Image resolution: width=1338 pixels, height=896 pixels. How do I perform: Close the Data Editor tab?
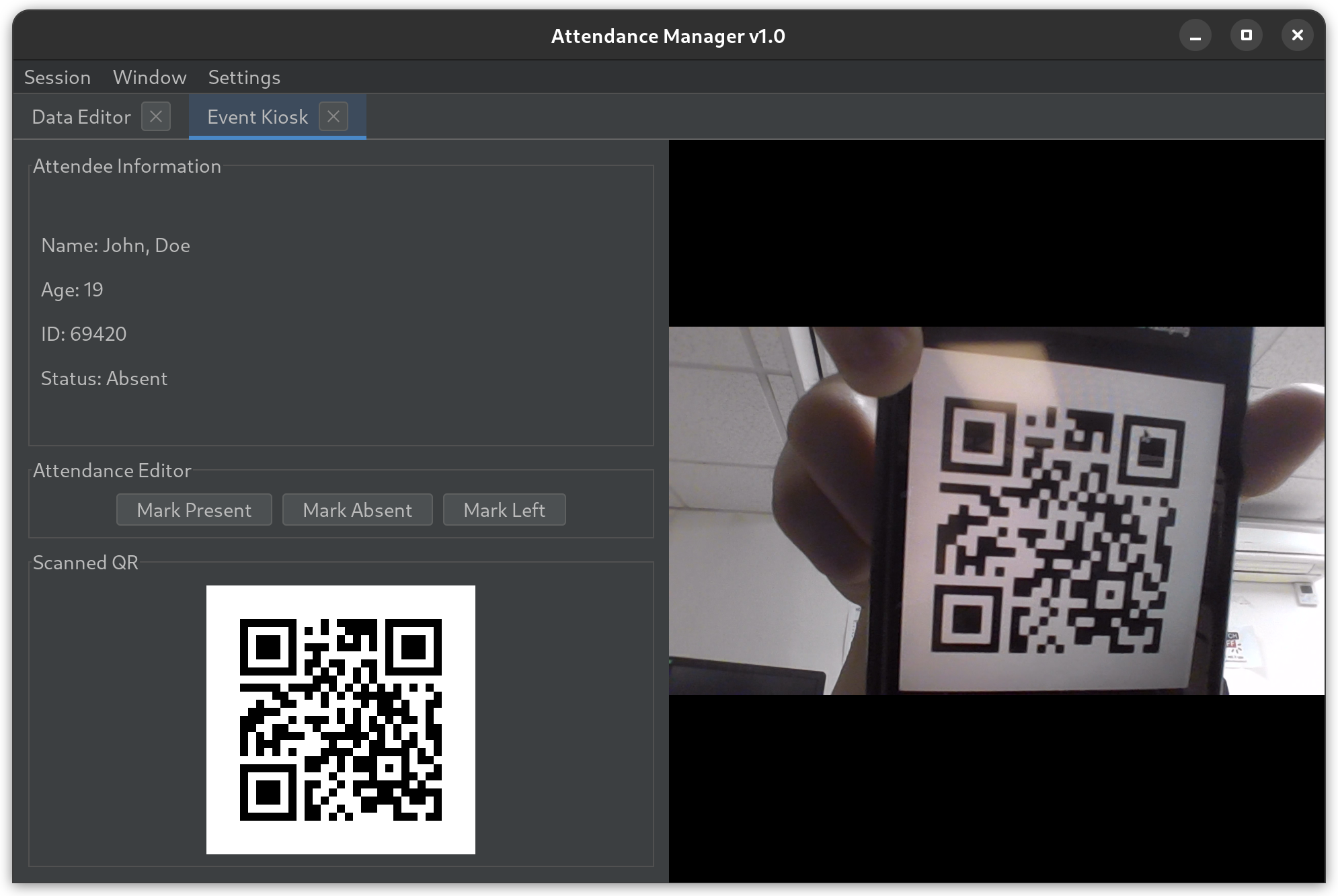coord(156,116)
